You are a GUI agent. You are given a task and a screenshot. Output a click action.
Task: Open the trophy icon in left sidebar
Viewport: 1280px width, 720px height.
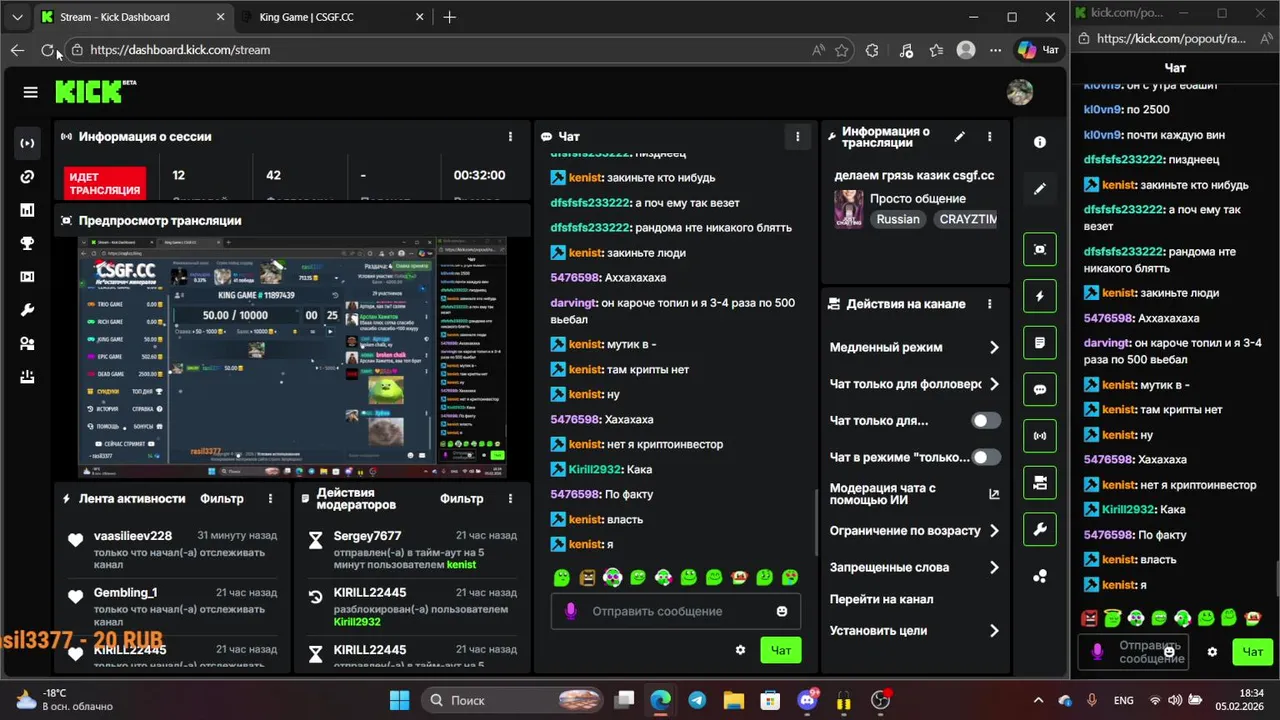pyautogui.click(x=27, y=243)
